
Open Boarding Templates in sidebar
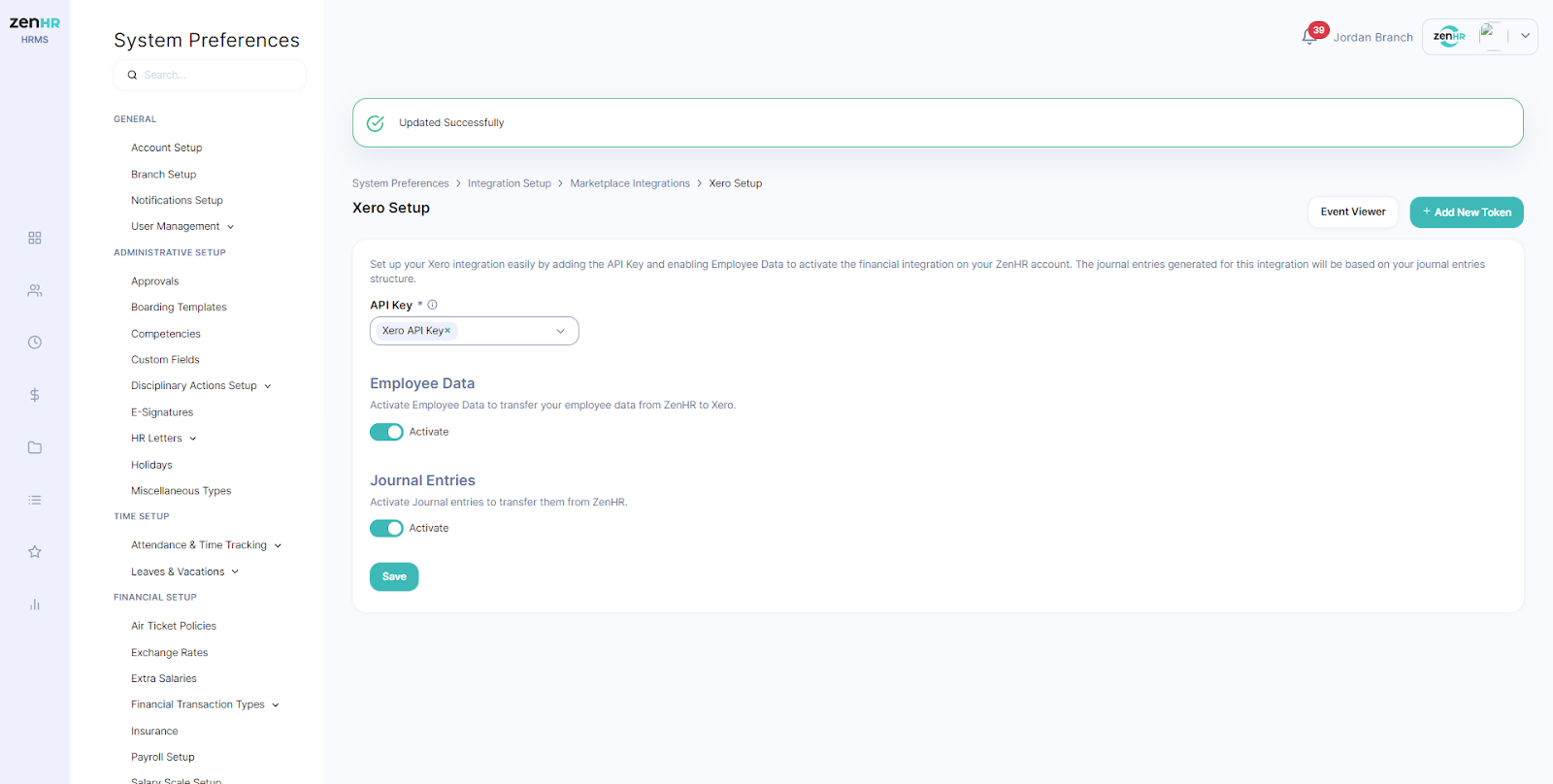pyautogui.click(x=180, y=307)
